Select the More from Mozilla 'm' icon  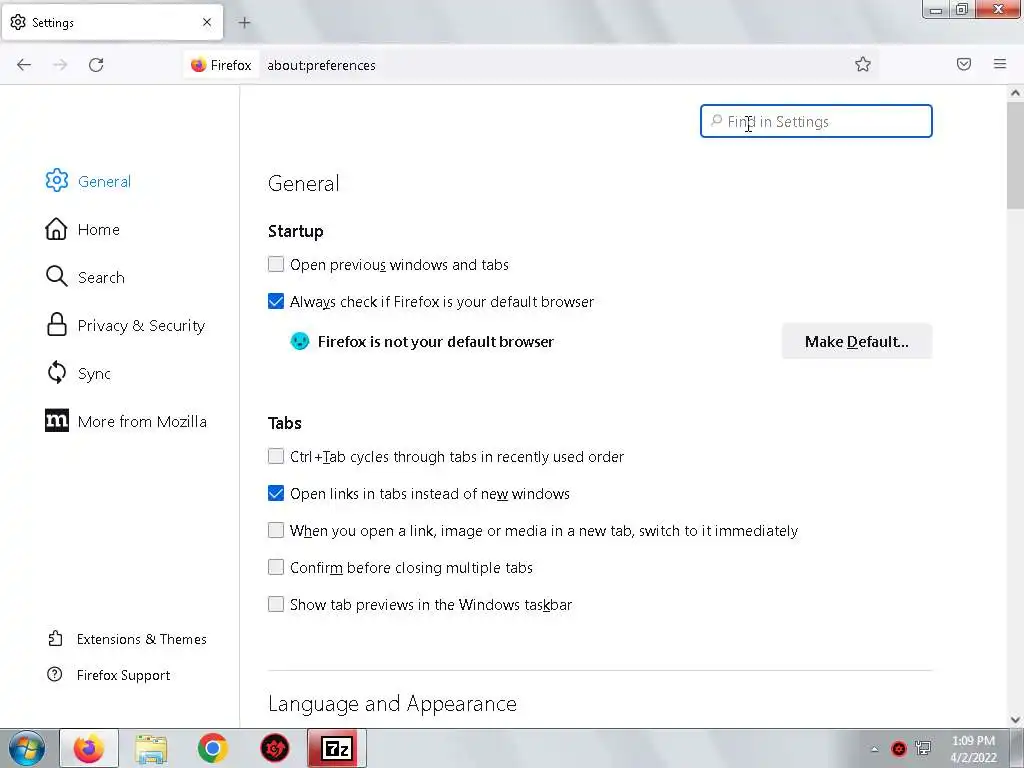tap(57, 421)
